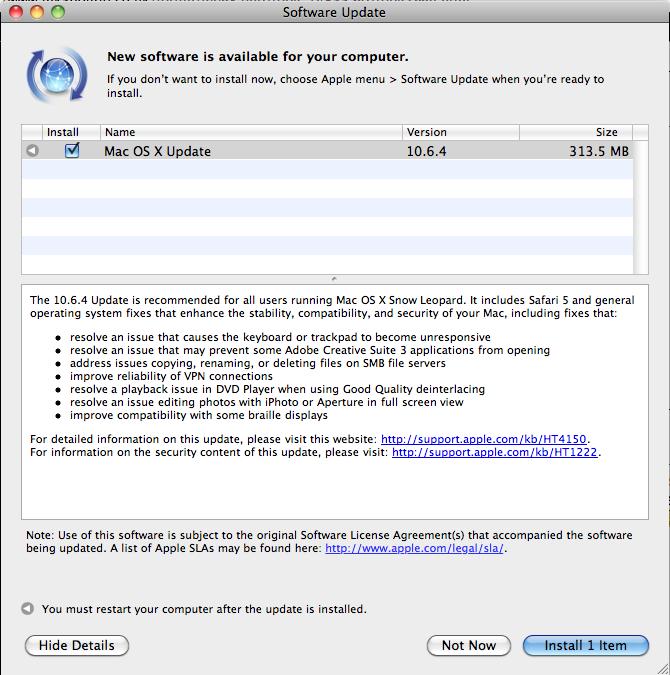
Task: Click the keyboard or trackpad unresponsive bullet
Action: (x=280, y=337)
